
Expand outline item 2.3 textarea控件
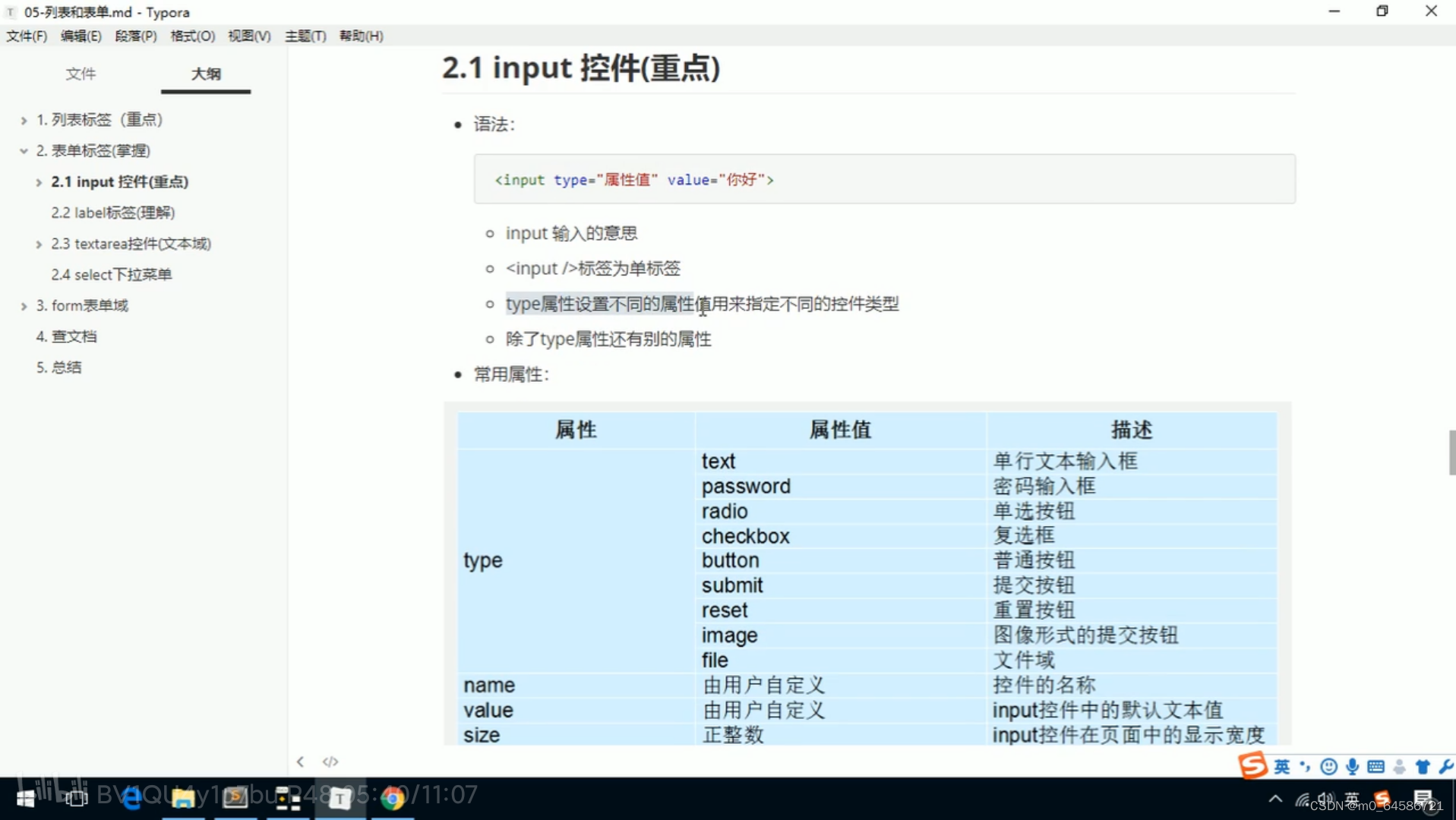tap(39, 244)
